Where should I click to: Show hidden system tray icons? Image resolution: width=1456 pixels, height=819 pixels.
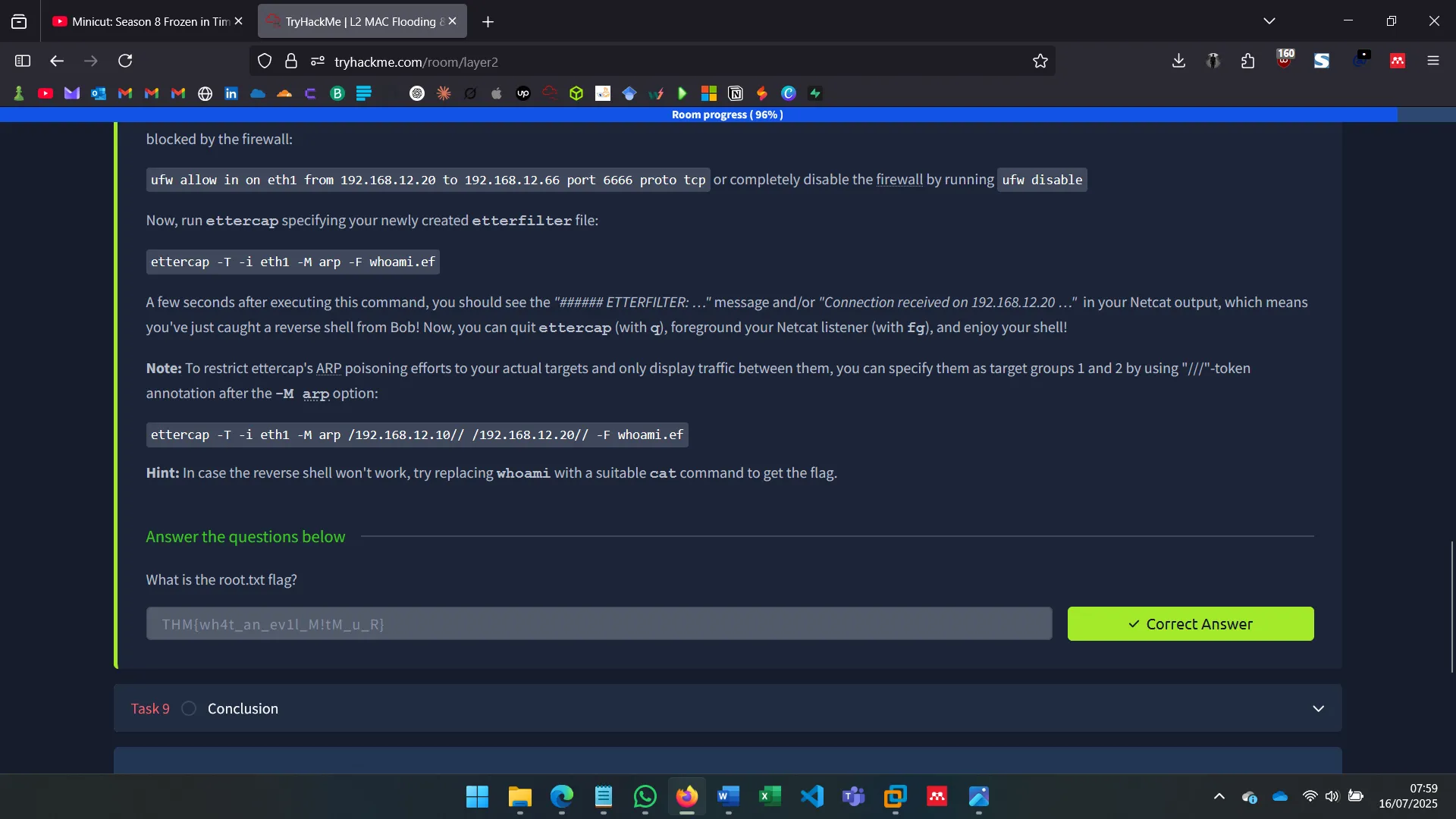(x=1219, y=797)
